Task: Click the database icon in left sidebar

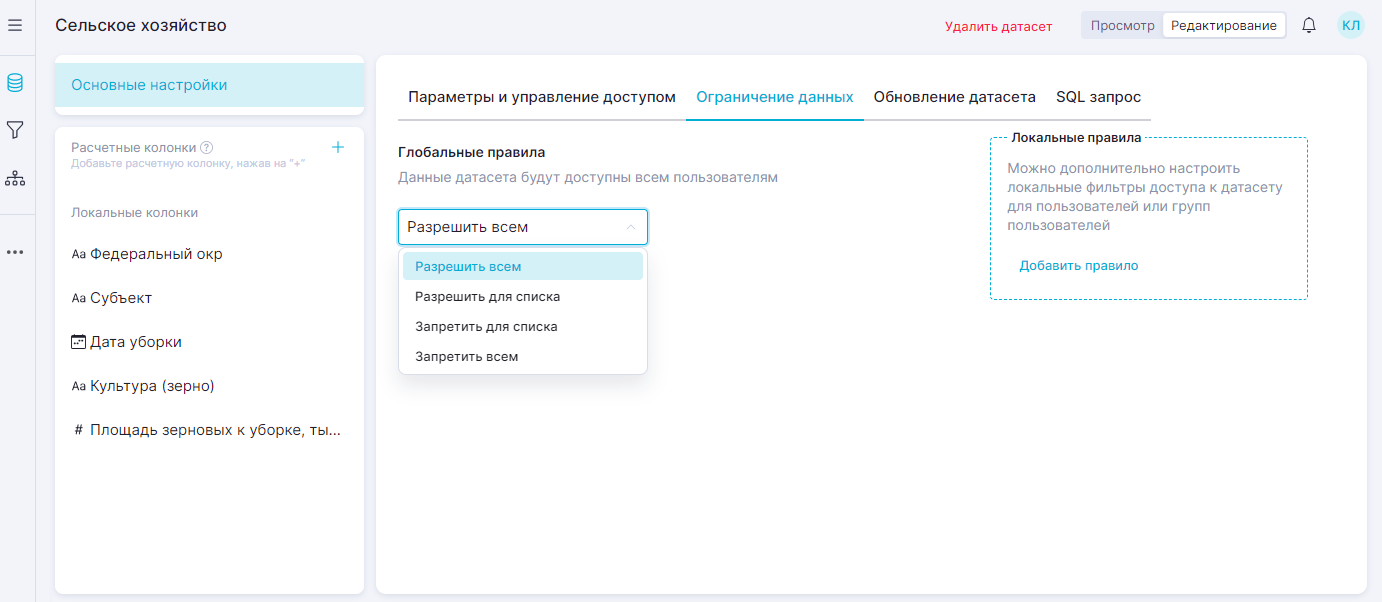Action: (15, 83)
